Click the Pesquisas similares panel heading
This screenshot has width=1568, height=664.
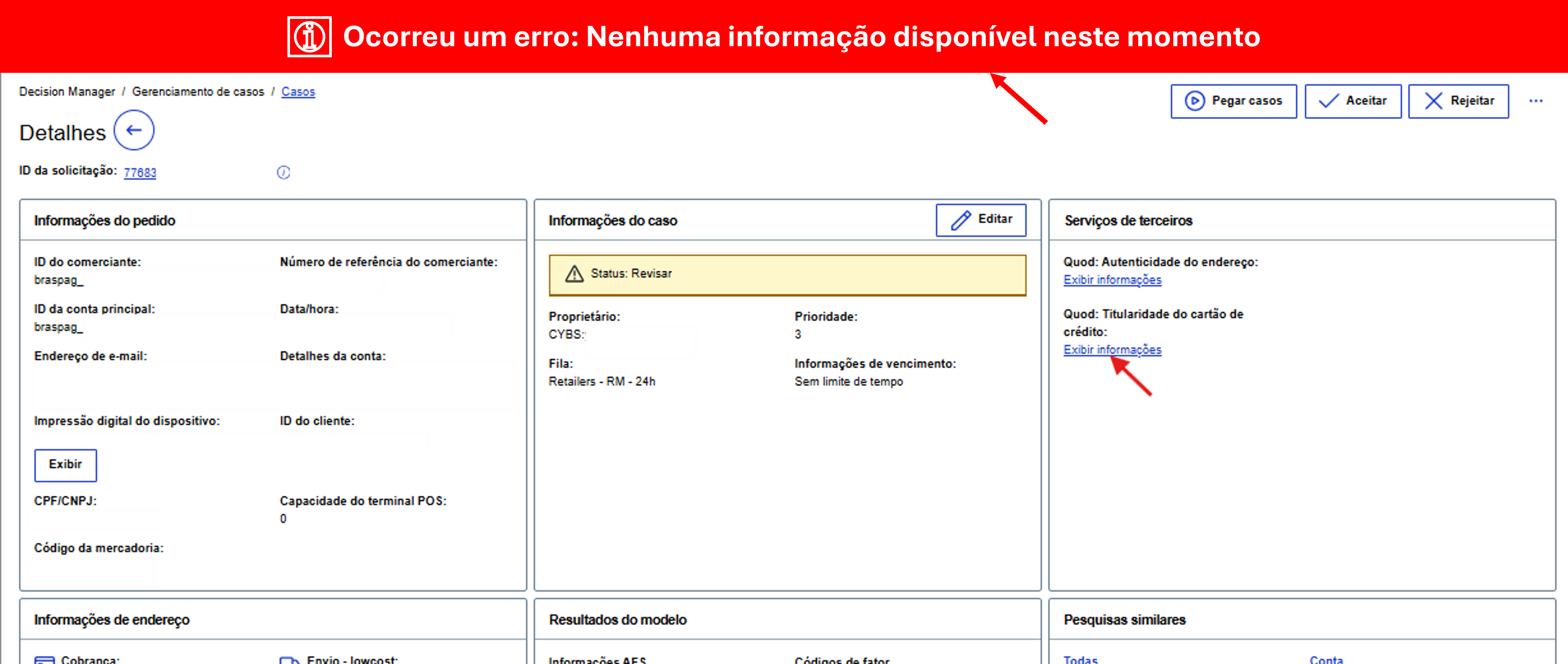(x=1124, y=620)
